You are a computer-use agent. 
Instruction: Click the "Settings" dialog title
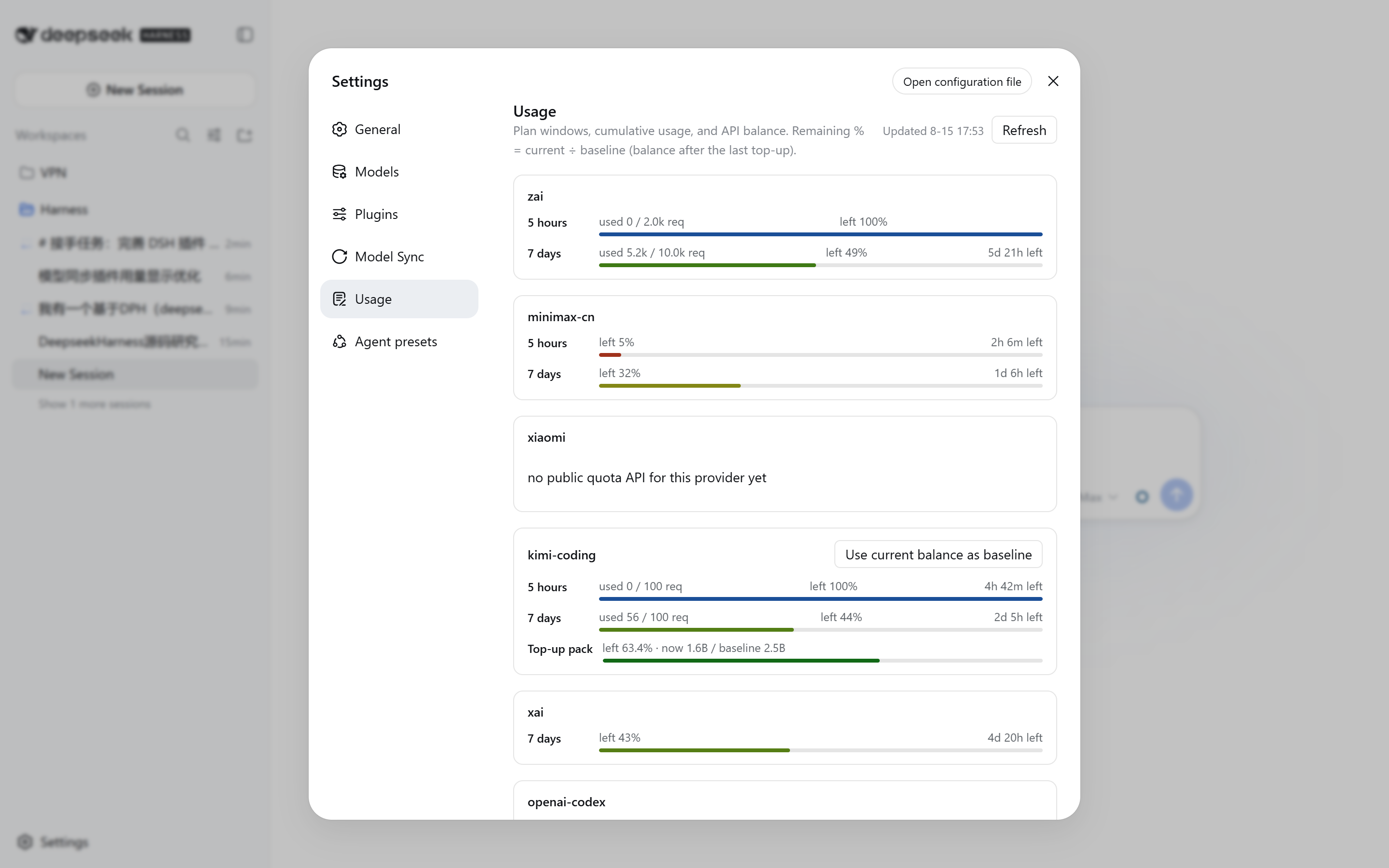(360, 81)
